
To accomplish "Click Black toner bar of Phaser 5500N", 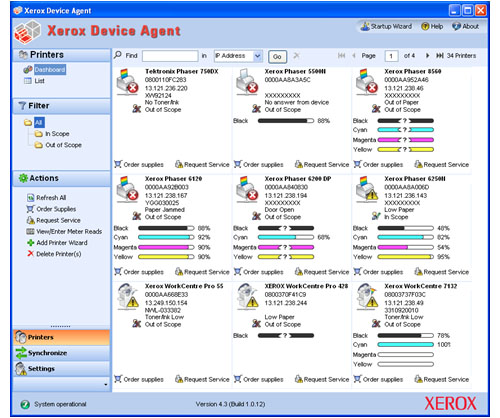I will pyautogui.click(x=286, y=121).
